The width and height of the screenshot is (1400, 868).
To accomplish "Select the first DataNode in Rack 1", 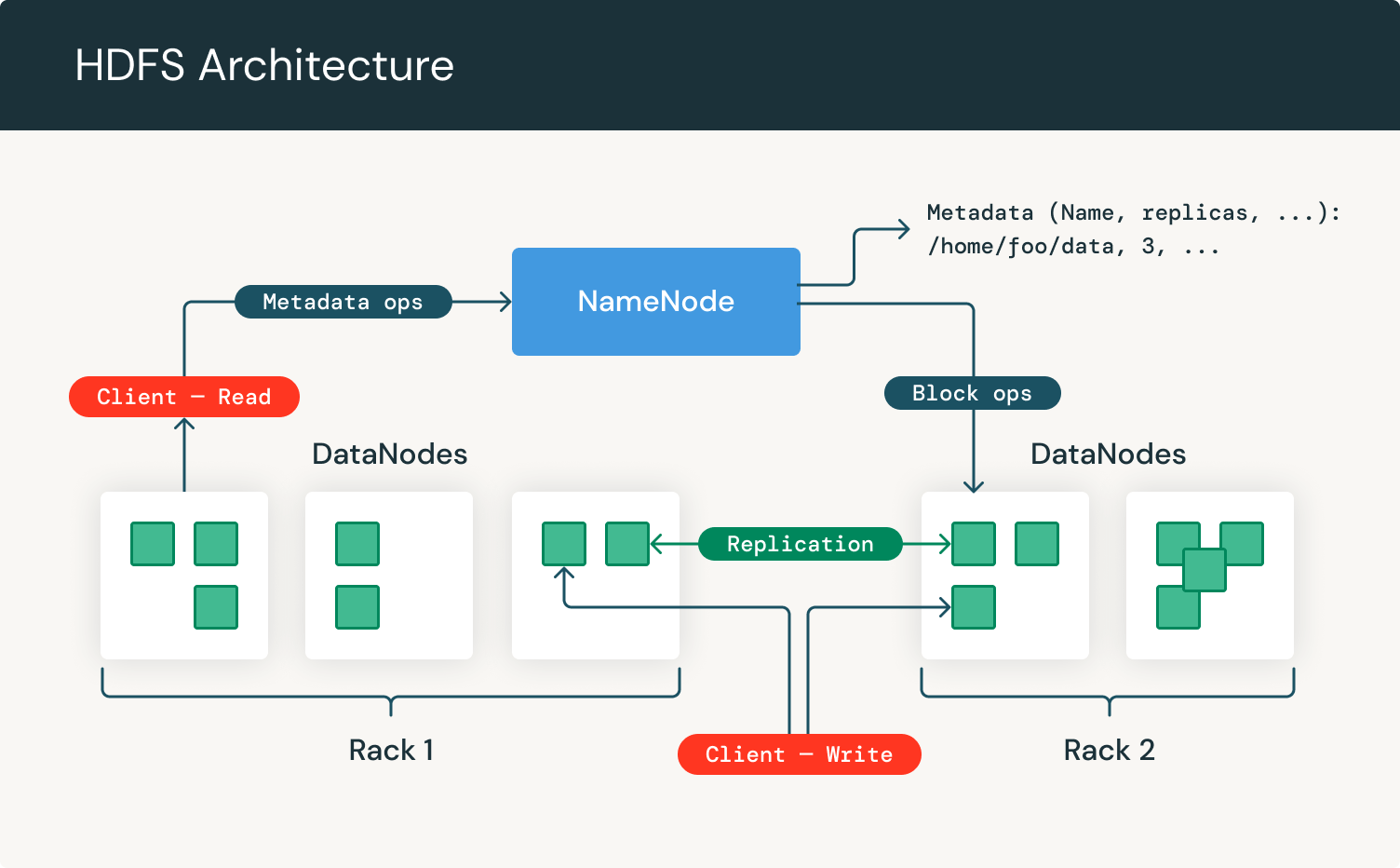I will tap(183, 576).
